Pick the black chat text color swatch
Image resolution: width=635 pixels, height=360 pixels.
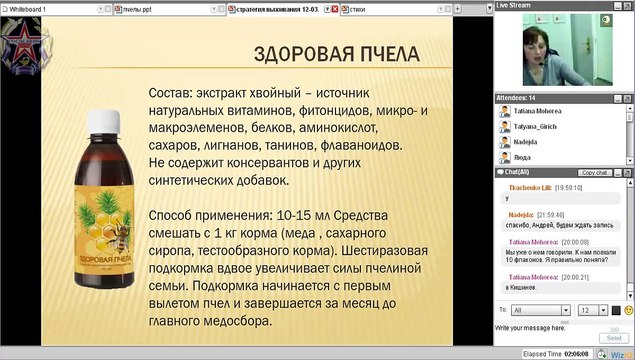(x=616, y=311)
